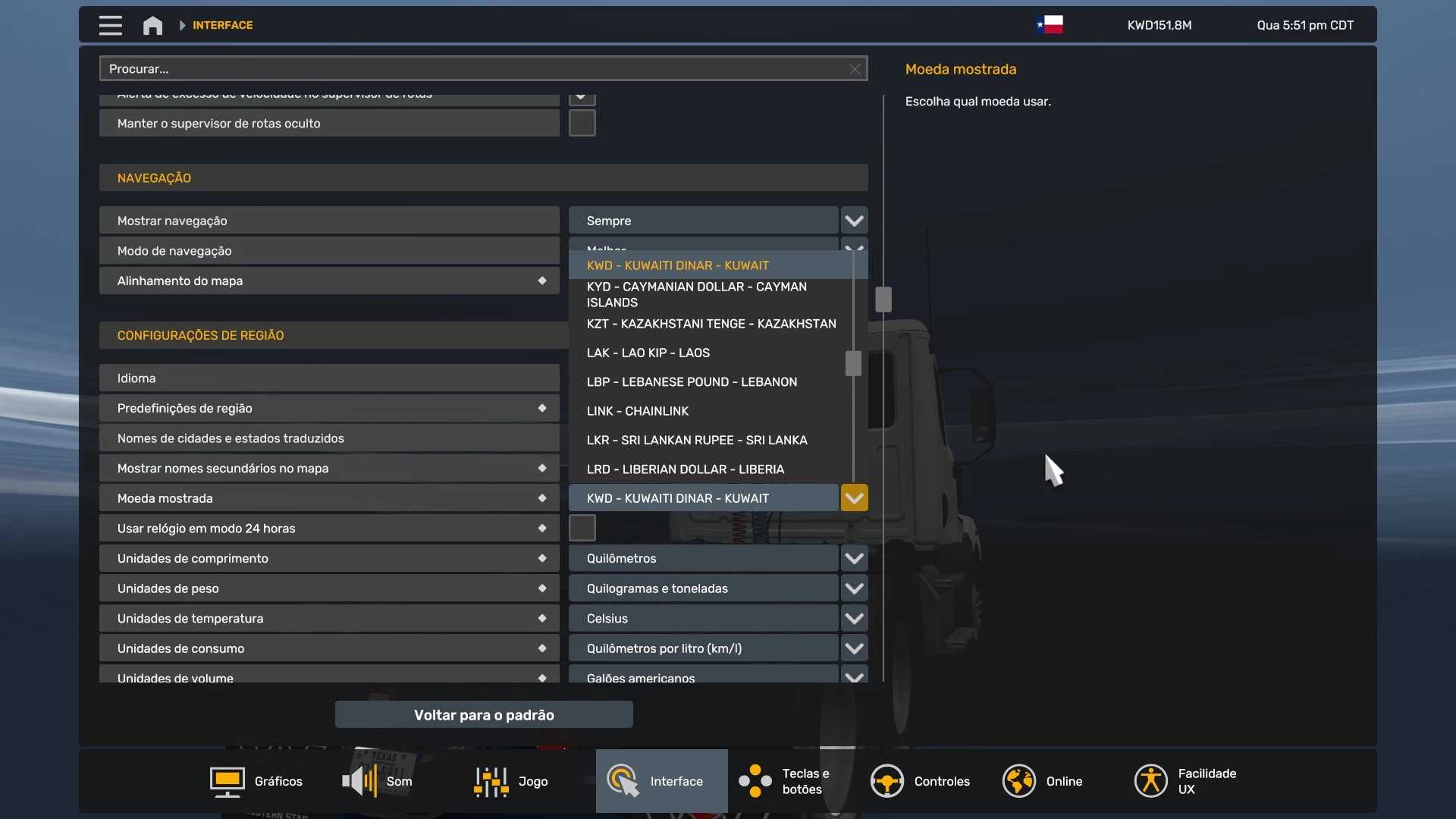The height and width of the screenshot is (819, 1456).
Task: Select 'LINK - Chainlink' currency option
Action: click(x=637, y=411)
